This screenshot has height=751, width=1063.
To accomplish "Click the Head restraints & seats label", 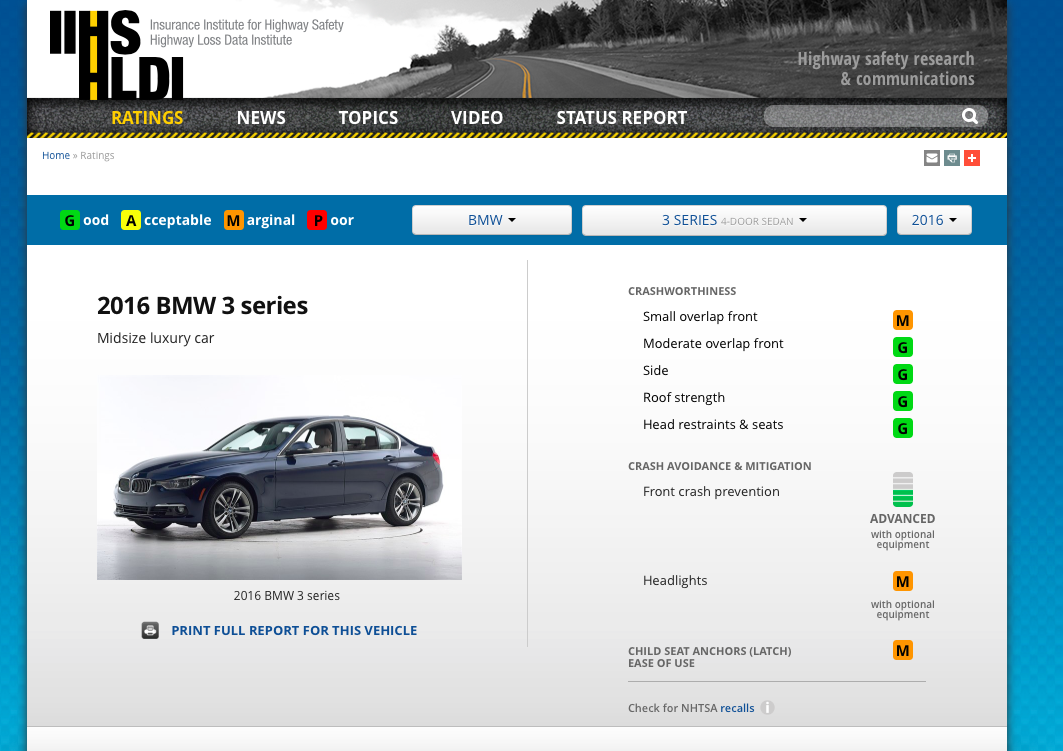I will (713, 424).
